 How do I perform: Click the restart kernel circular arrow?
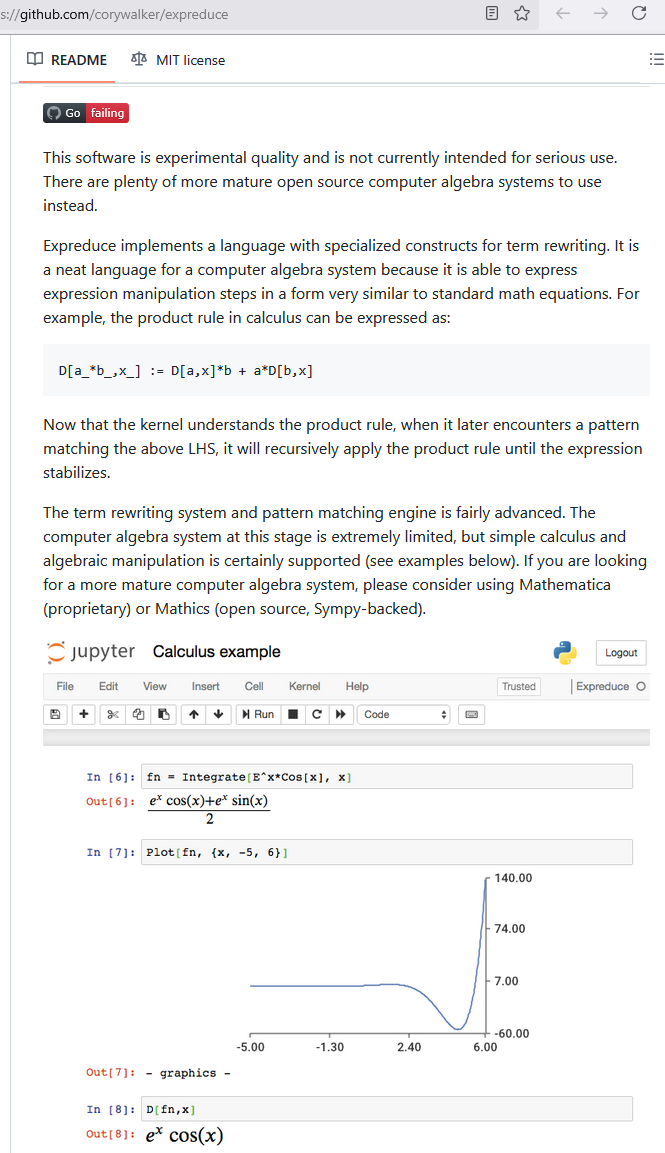[317, 714]
